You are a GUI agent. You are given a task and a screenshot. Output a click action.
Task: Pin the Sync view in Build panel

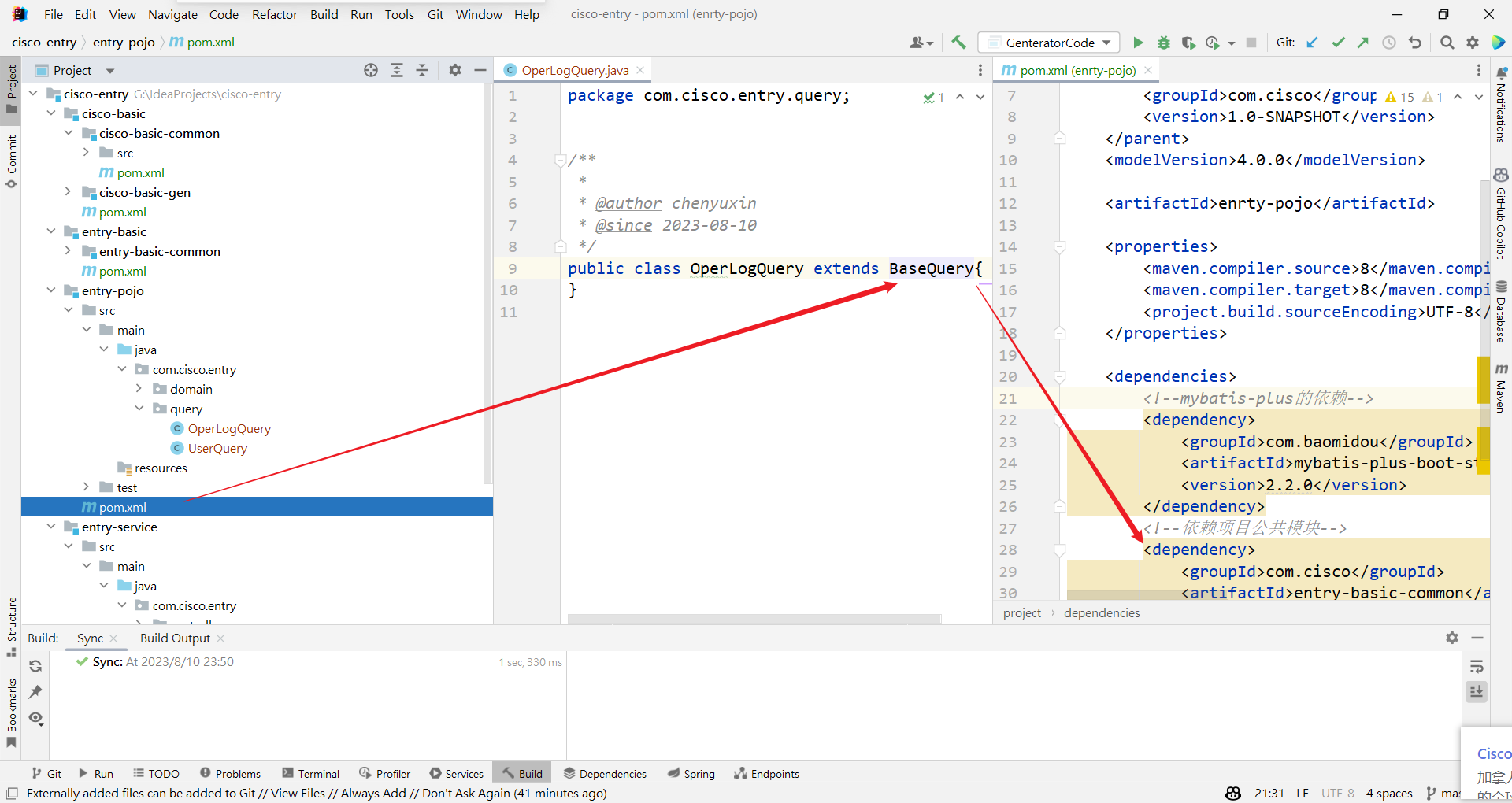tap(35, 692)
